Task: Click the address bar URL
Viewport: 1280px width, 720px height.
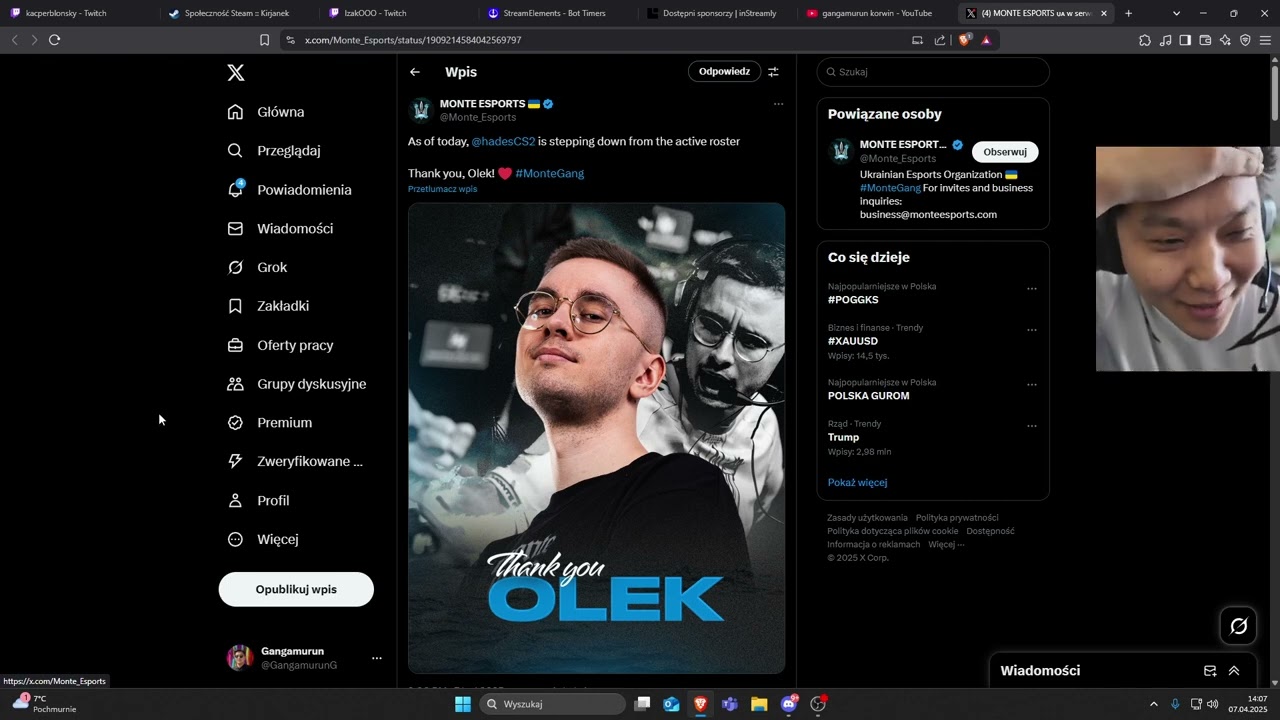Action: 413,40
